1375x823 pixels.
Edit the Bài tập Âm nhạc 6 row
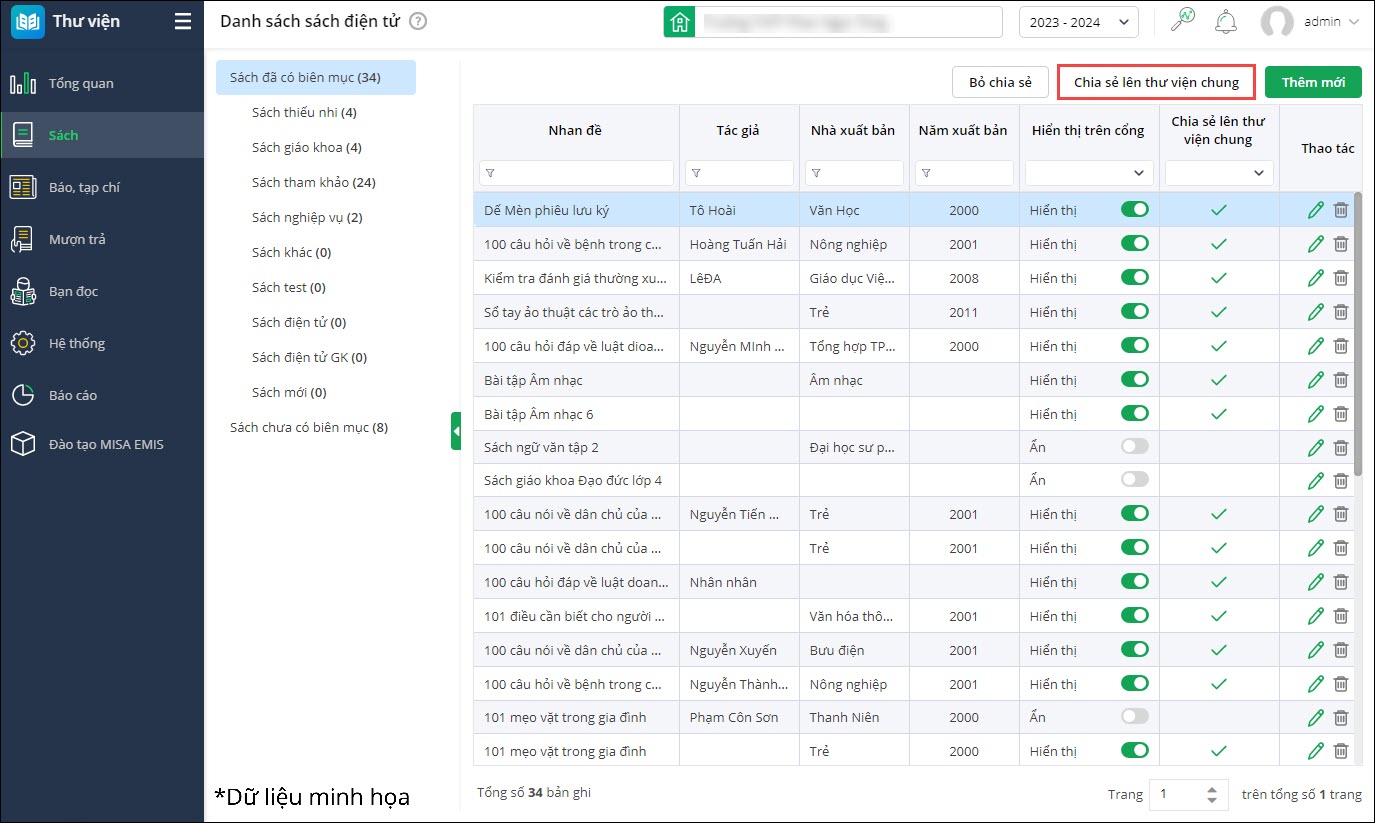point(1316,414)
